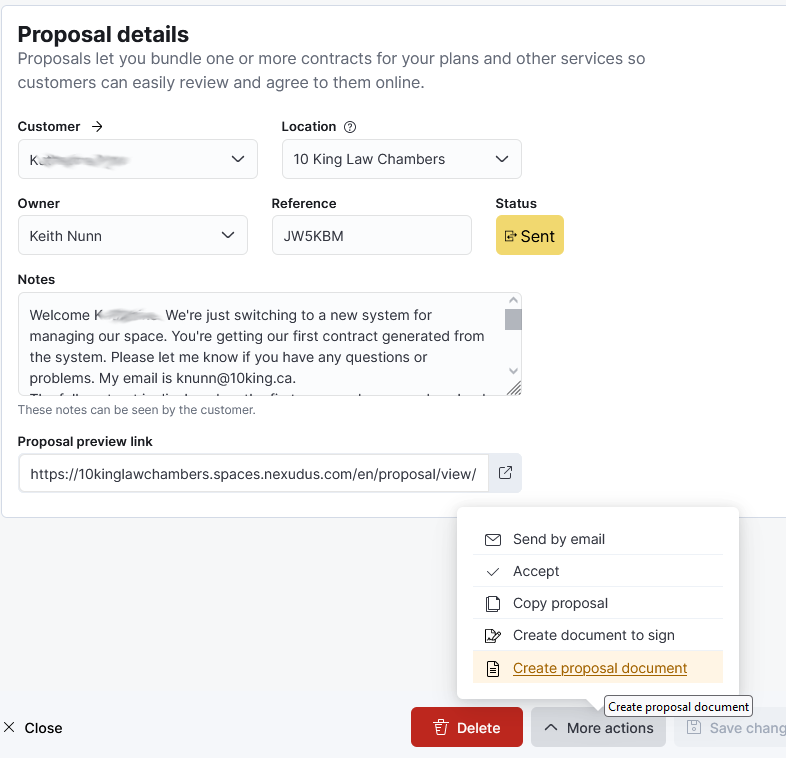Open proposal preview link external icon
This screenshot has width=786, height=758.
[x=505, y=473]
